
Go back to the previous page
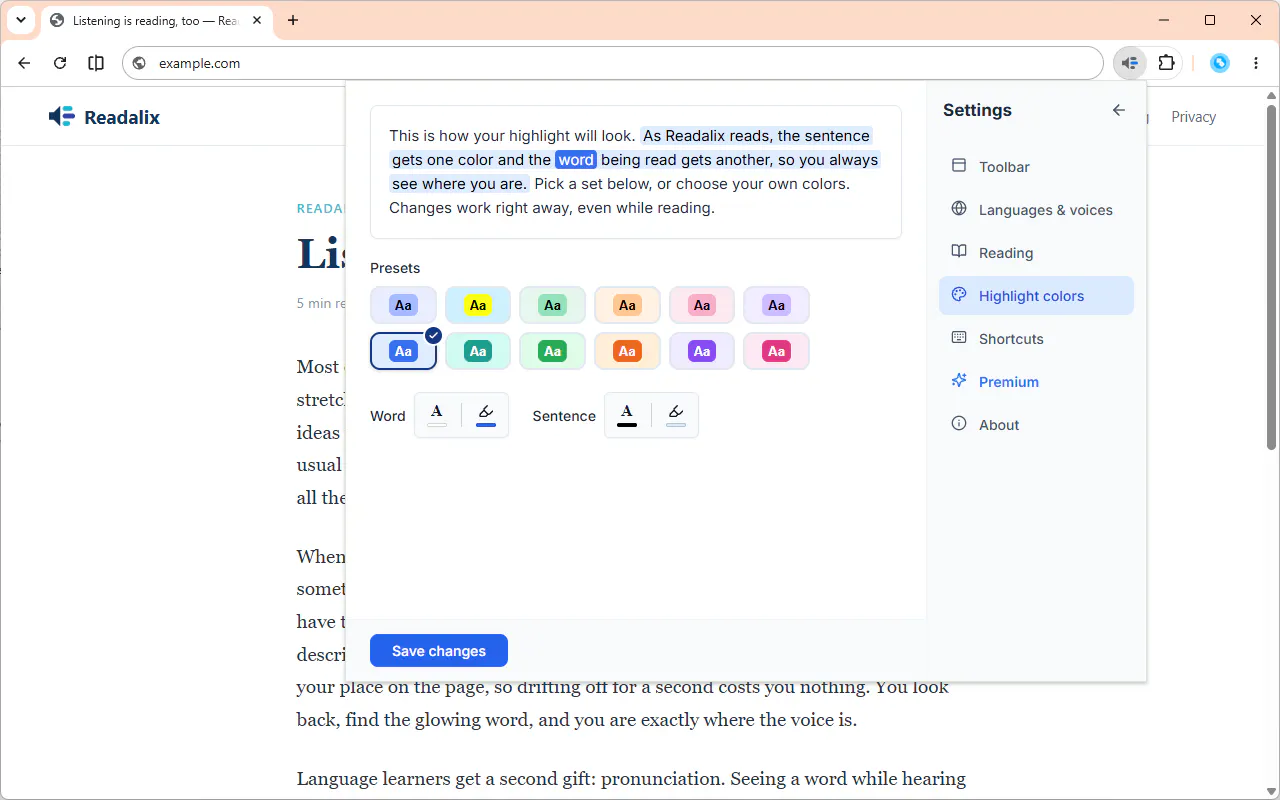coord(24,63)
